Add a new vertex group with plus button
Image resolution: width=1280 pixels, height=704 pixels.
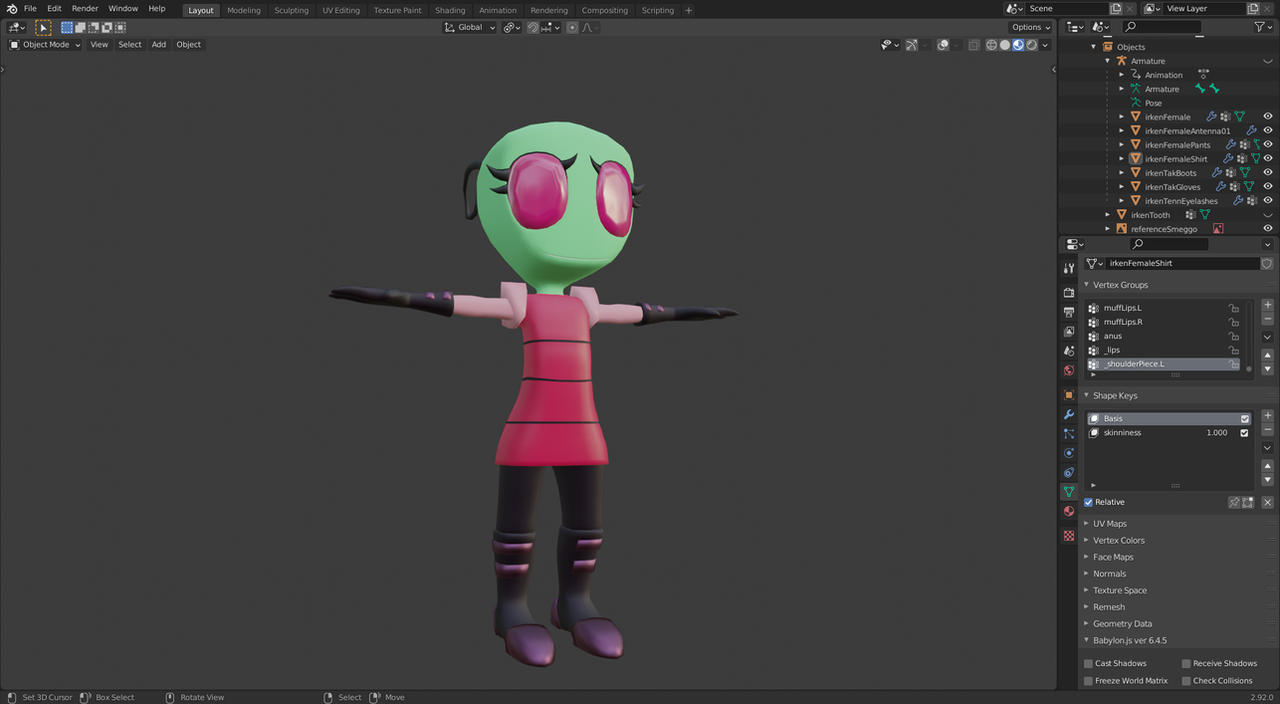point(1268,305)
